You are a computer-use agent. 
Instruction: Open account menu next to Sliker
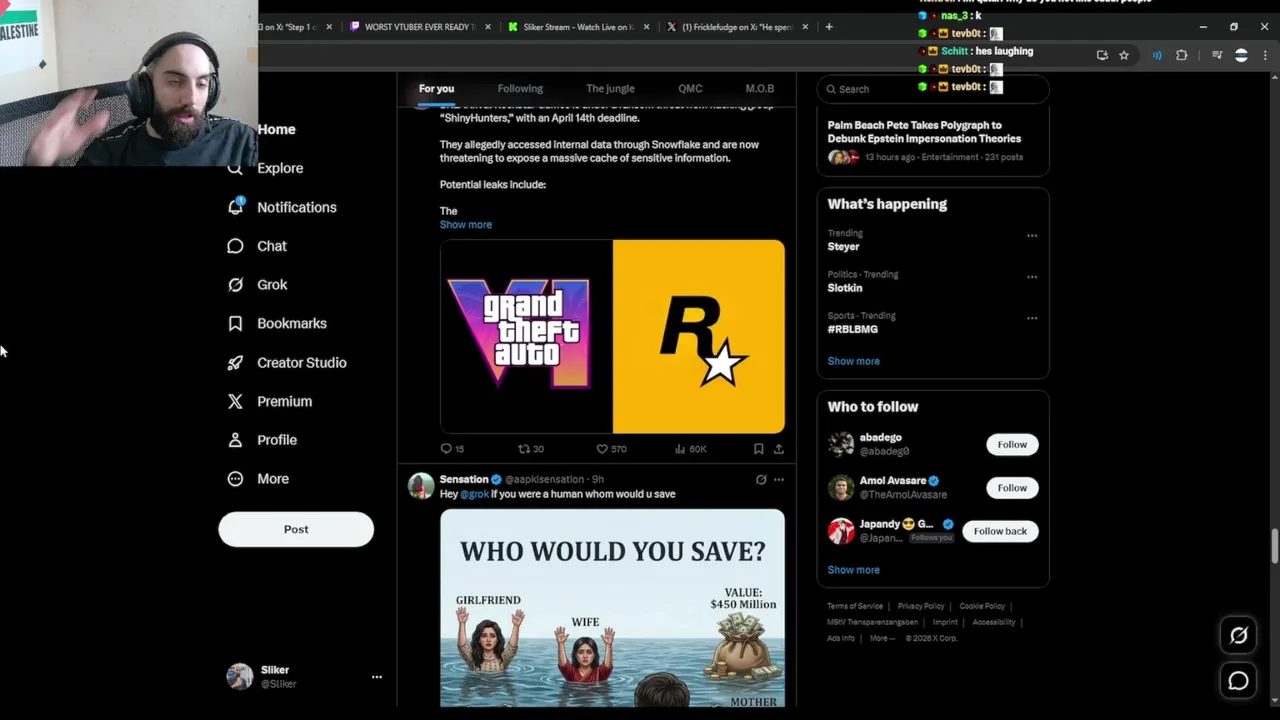tap(377, 677)
